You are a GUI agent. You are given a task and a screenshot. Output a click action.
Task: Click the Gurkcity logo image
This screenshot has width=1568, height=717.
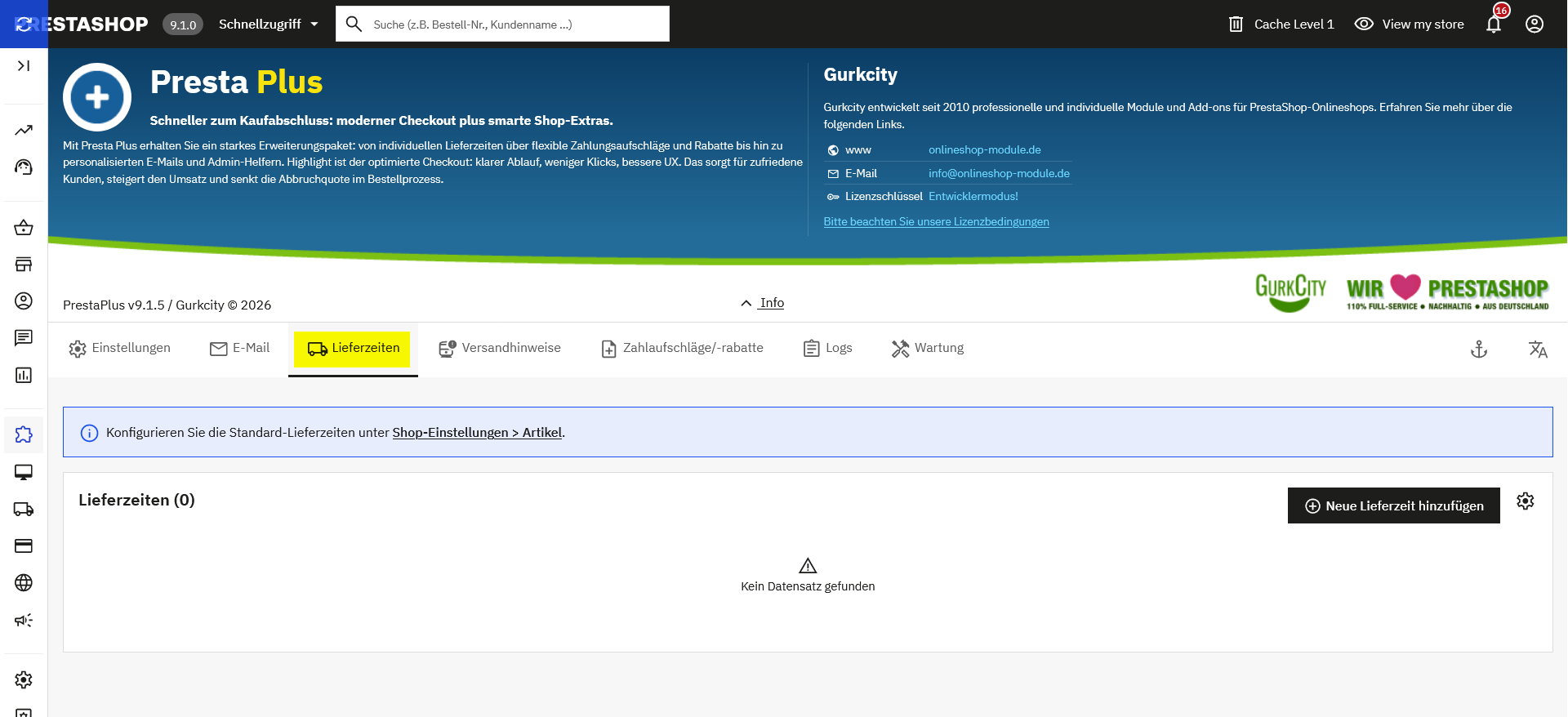coord(1290,292)
